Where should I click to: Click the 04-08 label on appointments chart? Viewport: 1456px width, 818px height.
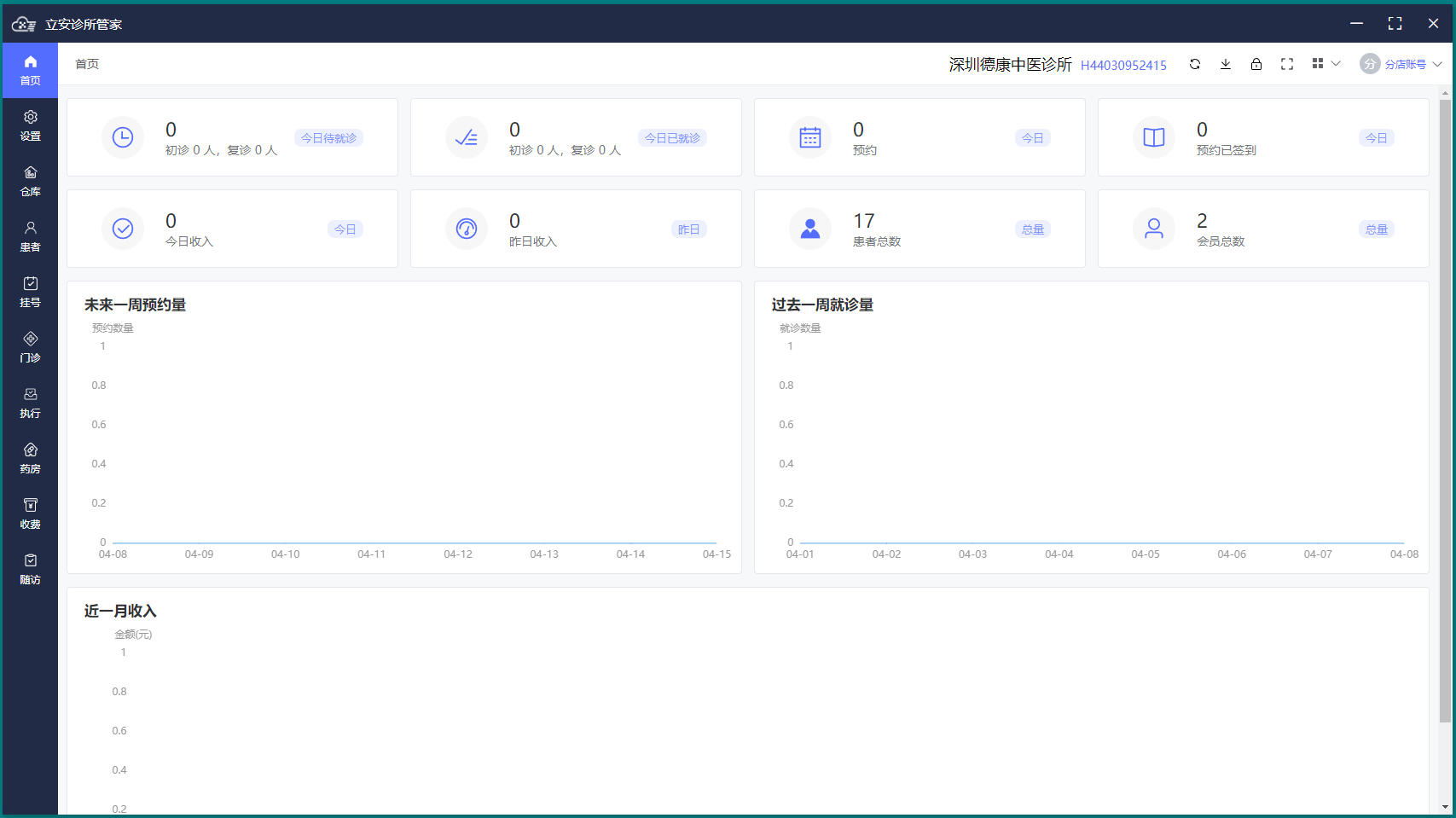pyautogui.click(x=113, y=554)
